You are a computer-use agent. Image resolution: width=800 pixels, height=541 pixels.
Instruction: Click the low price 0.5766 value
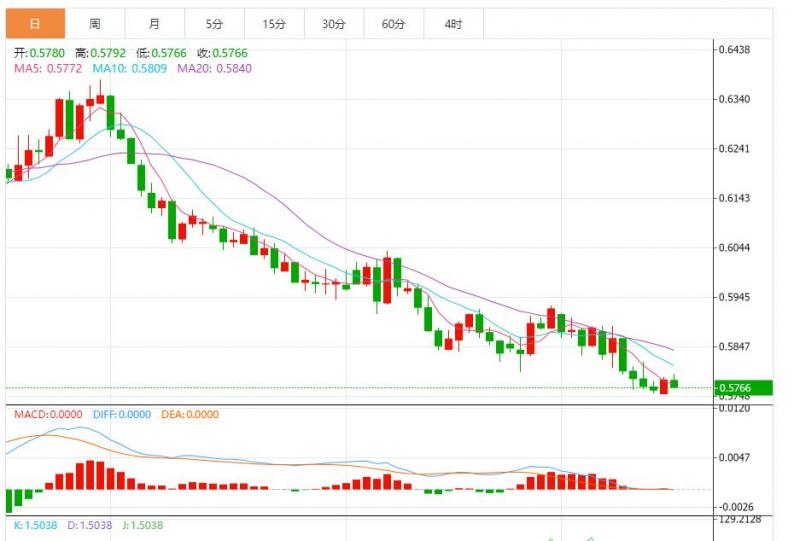(x=169, y=53)
